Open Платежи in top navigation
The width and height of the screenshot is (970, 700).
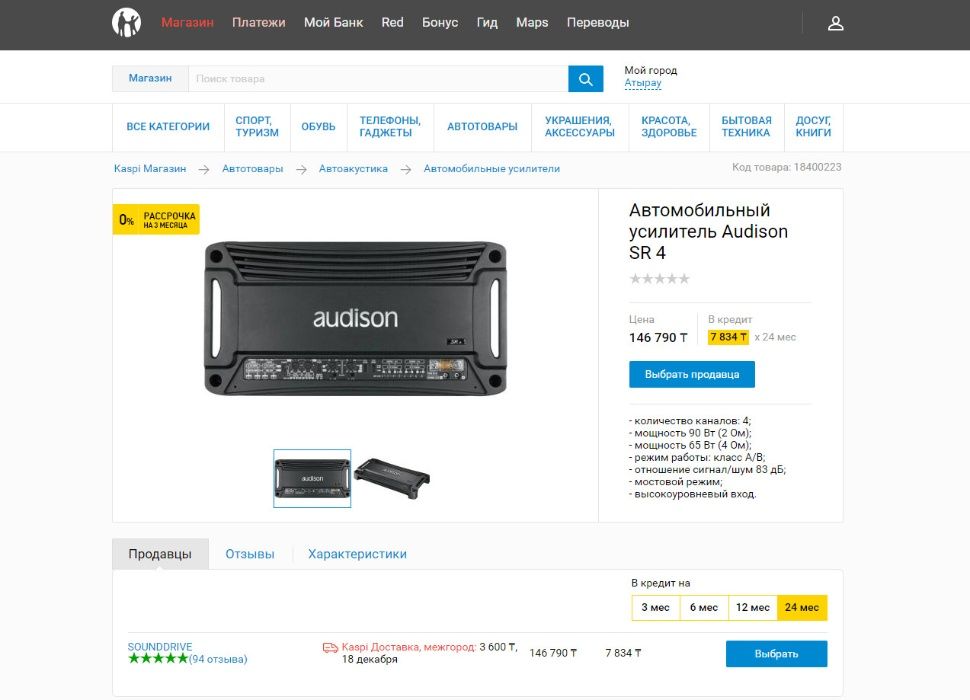[259, 23]
